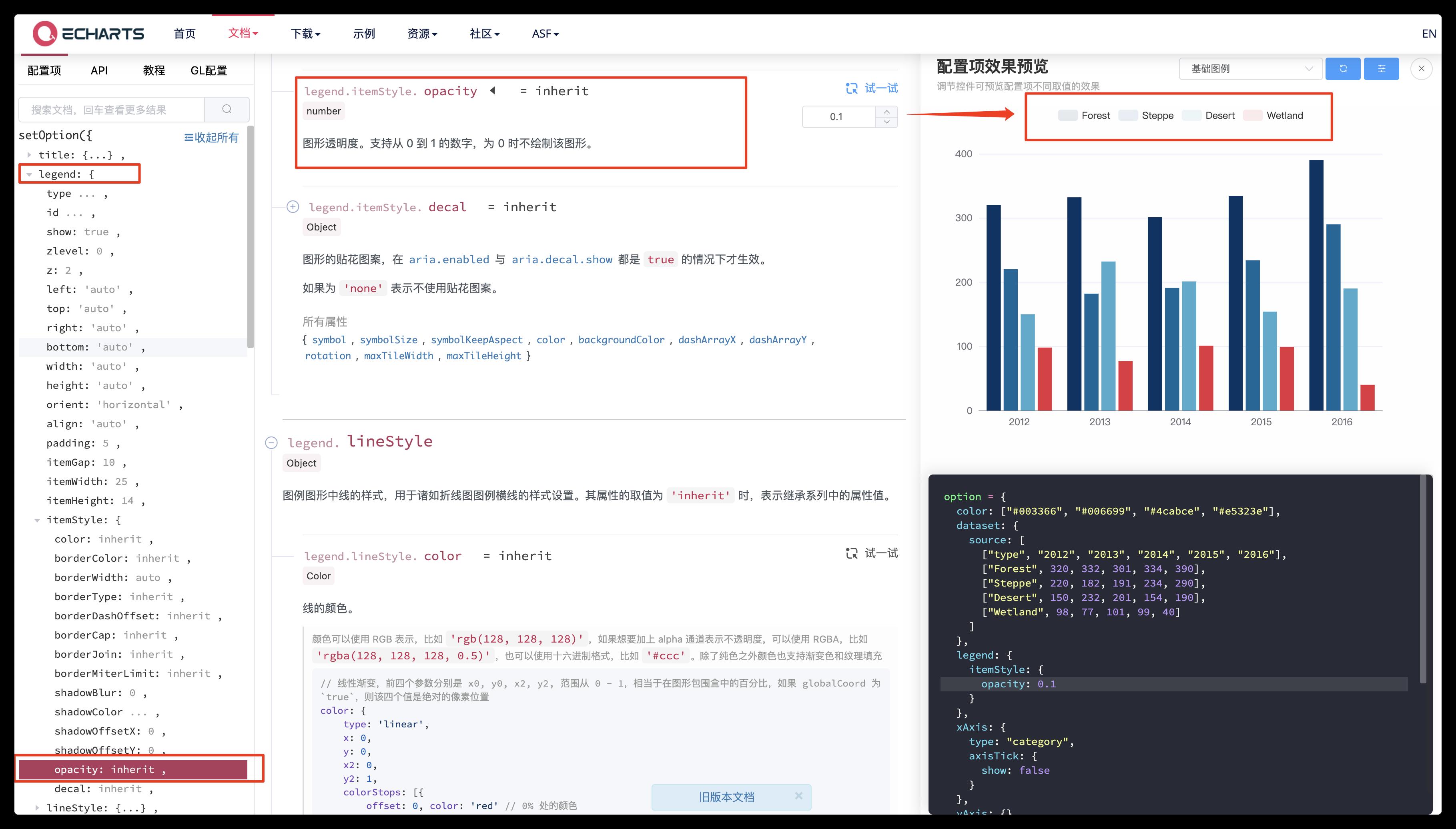This screenshot has height=829, width=1456.
Task: Select the GL配置 tab
Action: click(x=209, y=70)
